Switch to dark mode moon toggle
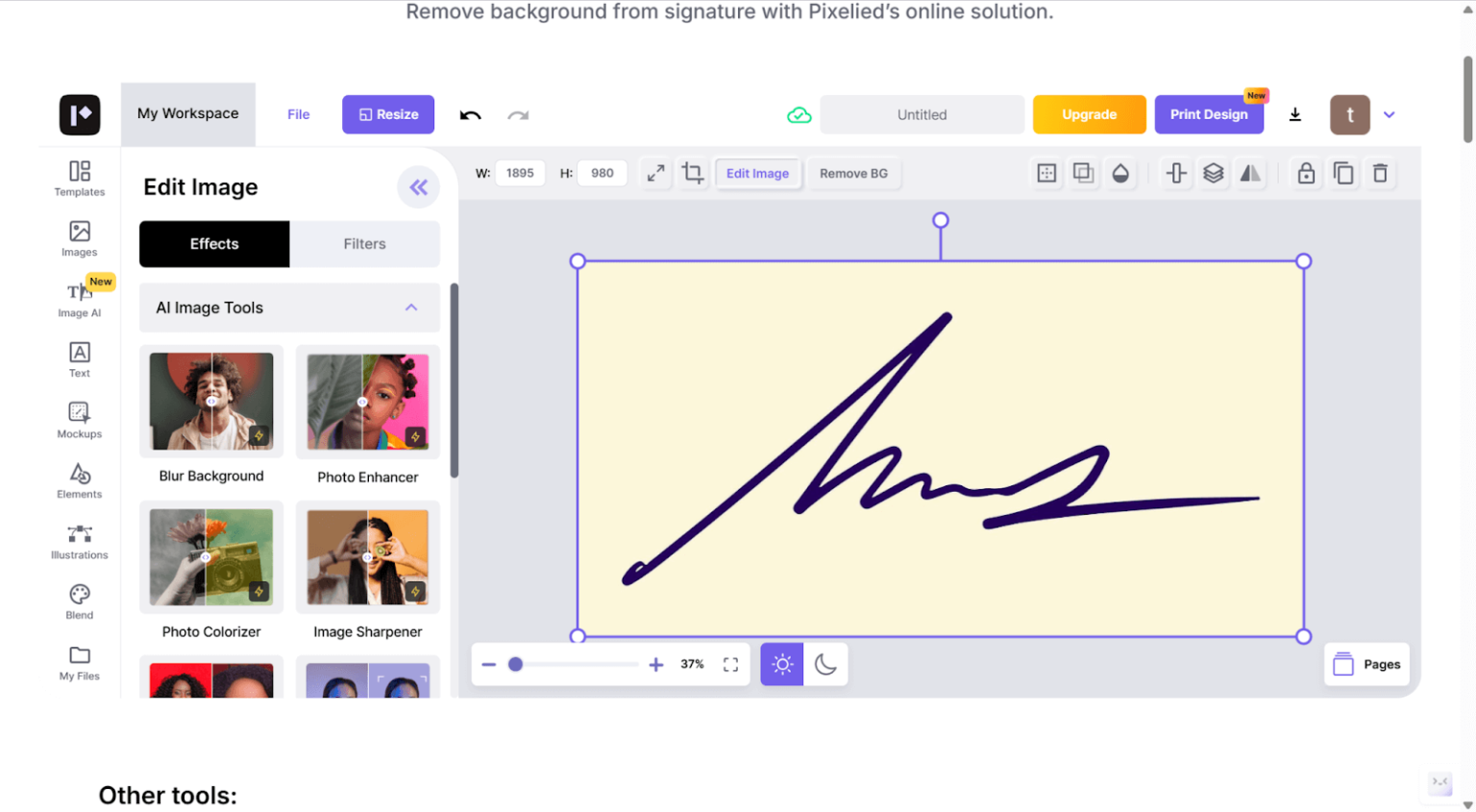The width and height of the screenshot is (1476, 812). 825,664
